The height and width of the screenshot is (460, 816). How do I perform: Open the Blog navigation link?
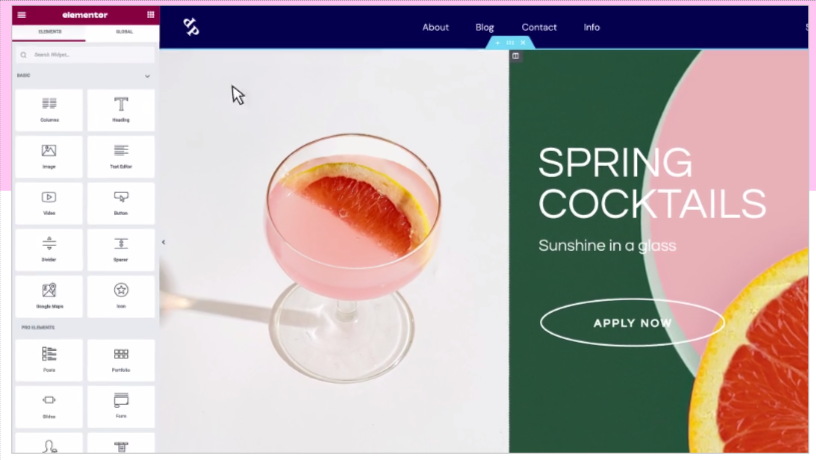coord(484,28)
